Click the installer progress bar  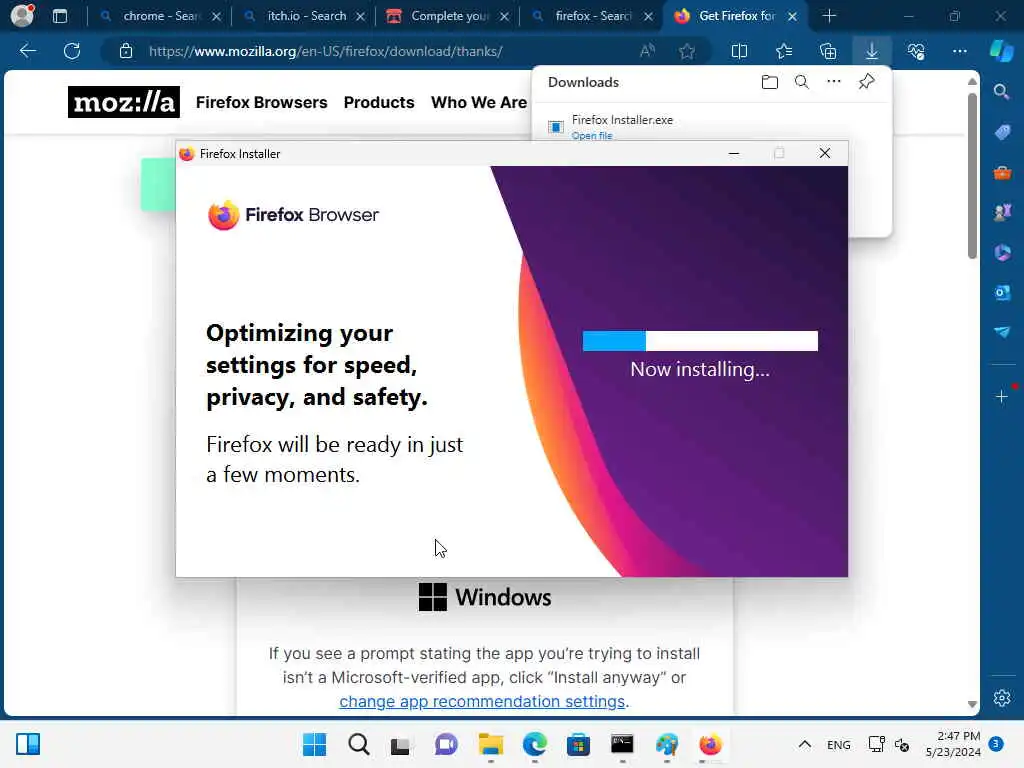(x=700, y=340)
